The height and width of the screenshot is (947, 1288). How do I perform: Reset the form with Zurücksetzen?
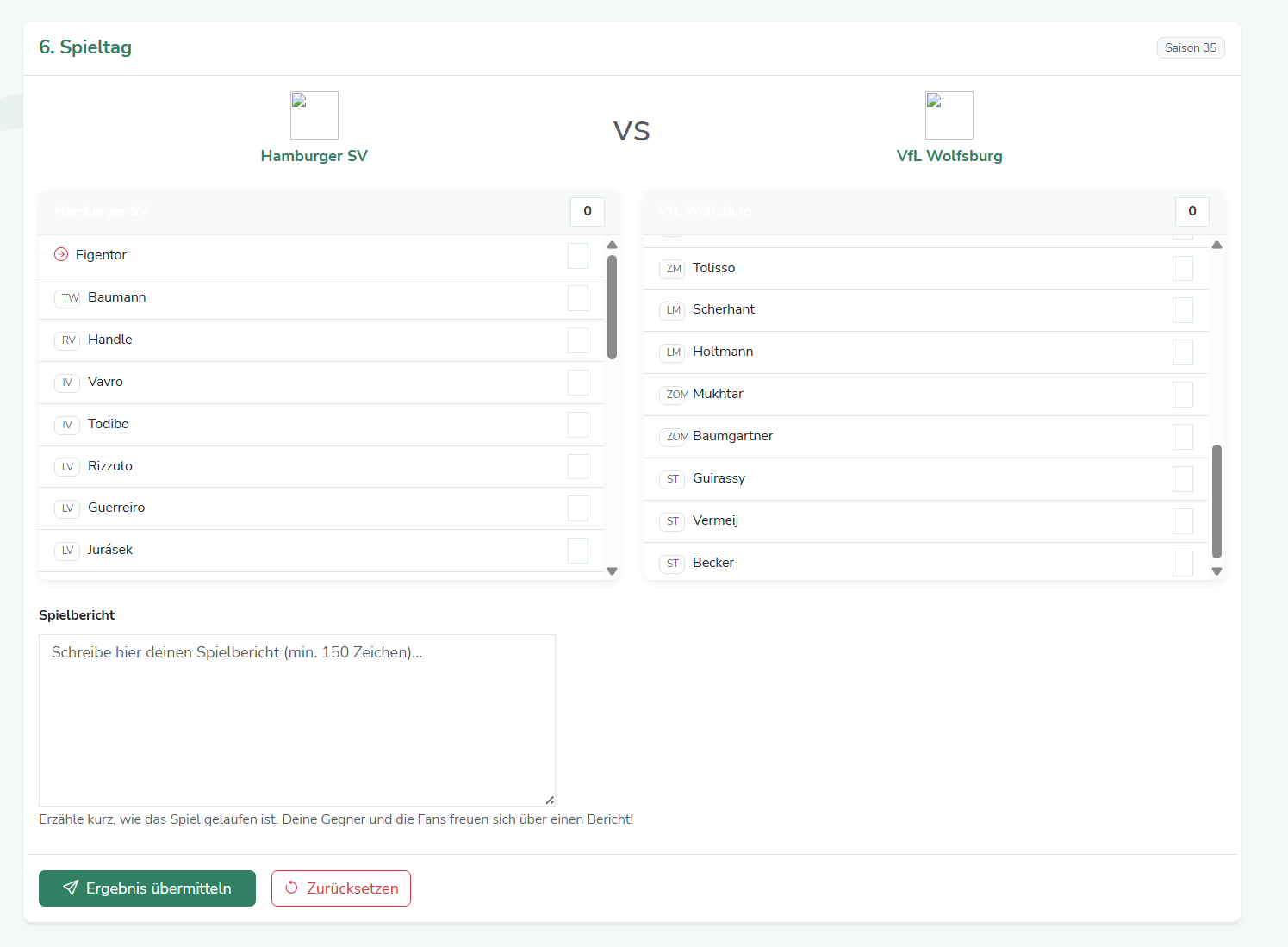tap(341, 888)
